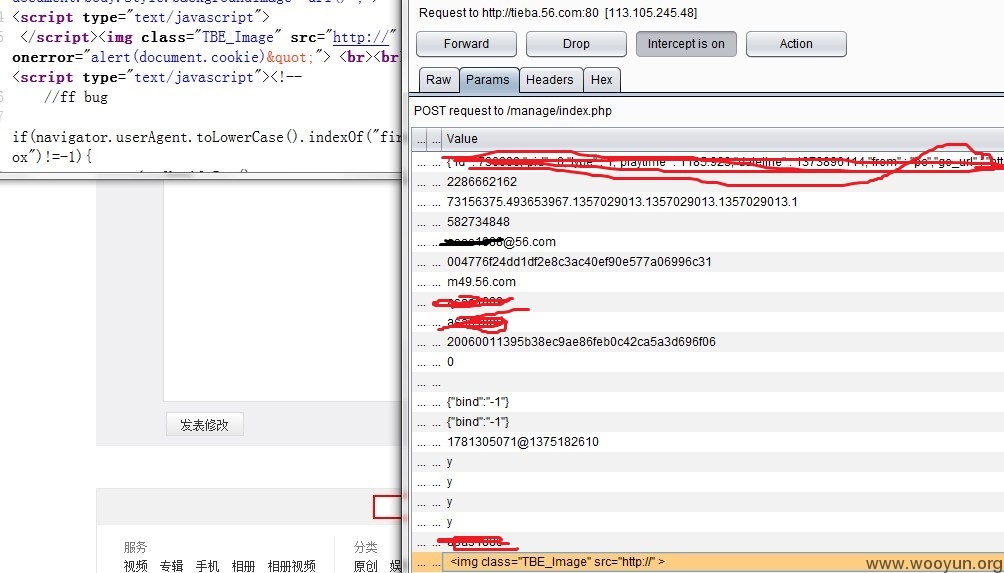The height and width of the screenshot is (573, 1004).
Task: Select the 73156375.493653967 cookie value row
Action: [708, 202]
